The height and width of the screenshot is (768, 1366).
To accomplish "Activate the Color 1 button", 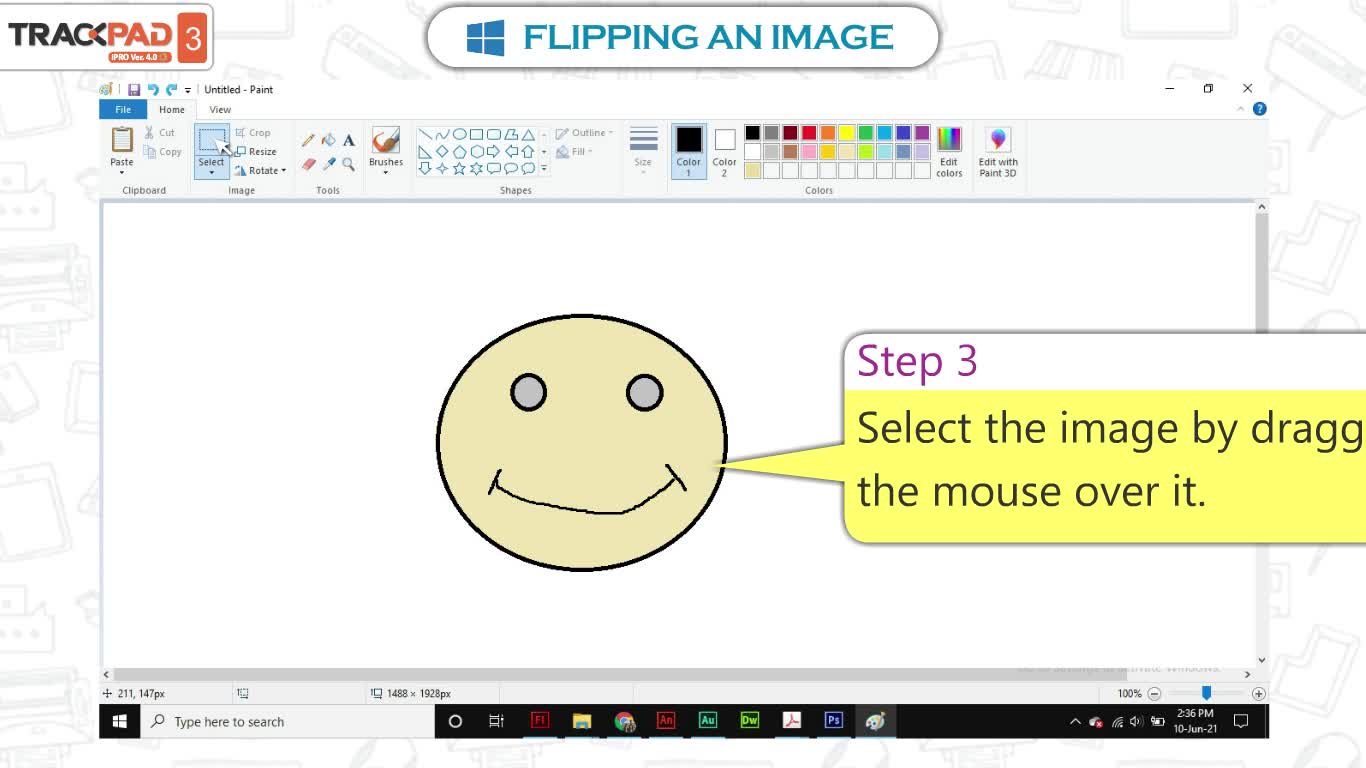I will coord(689,152).
